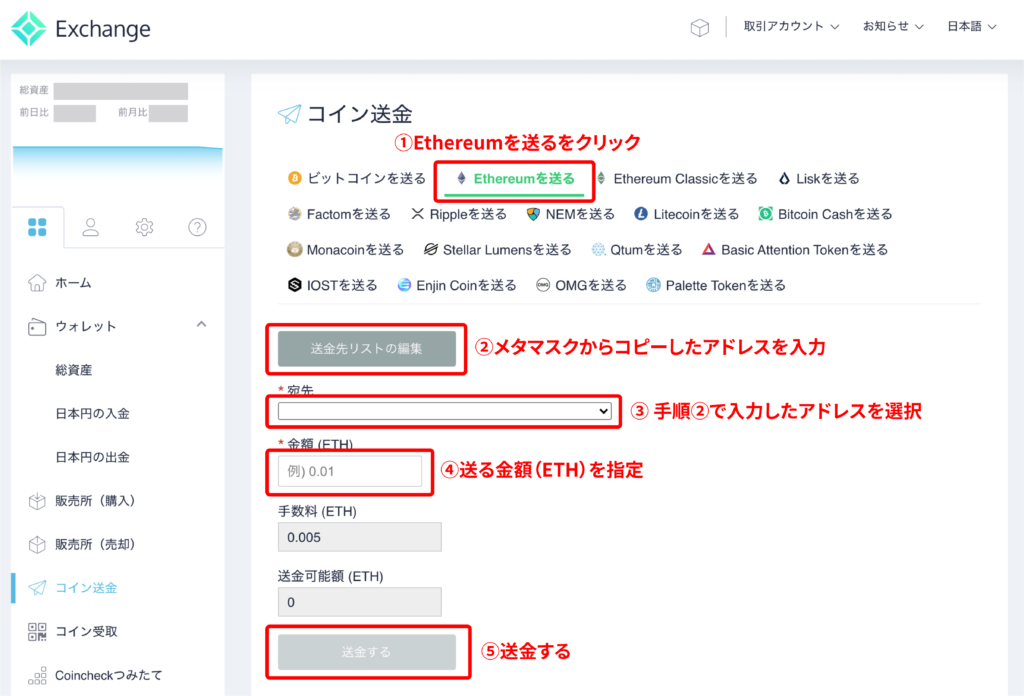
Task: Click the Basic Attention Token triangle icon
Action: click(709, 249)
